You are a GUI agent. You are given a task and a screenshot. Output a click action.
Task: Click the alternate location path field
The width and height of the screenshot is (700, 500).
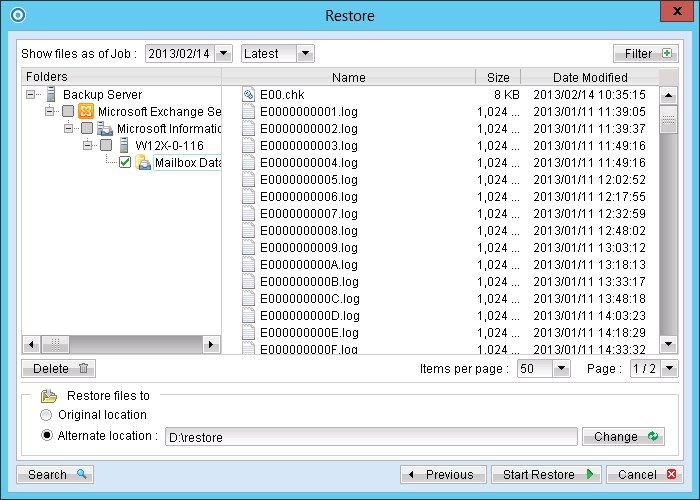pos(371,437)
